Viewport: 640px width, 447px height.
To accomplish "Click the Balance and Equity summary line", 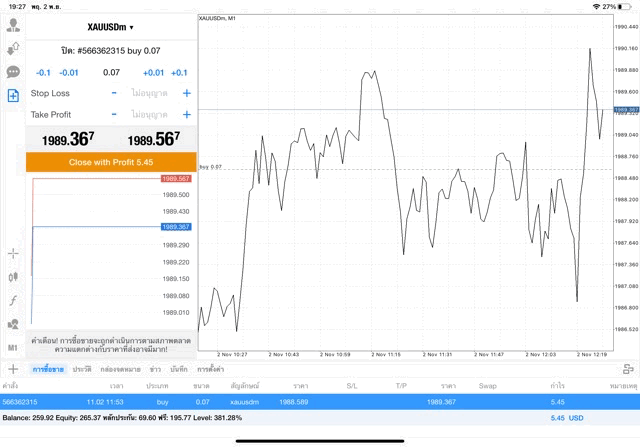I will pyautogui.click(x=122, y=418).
